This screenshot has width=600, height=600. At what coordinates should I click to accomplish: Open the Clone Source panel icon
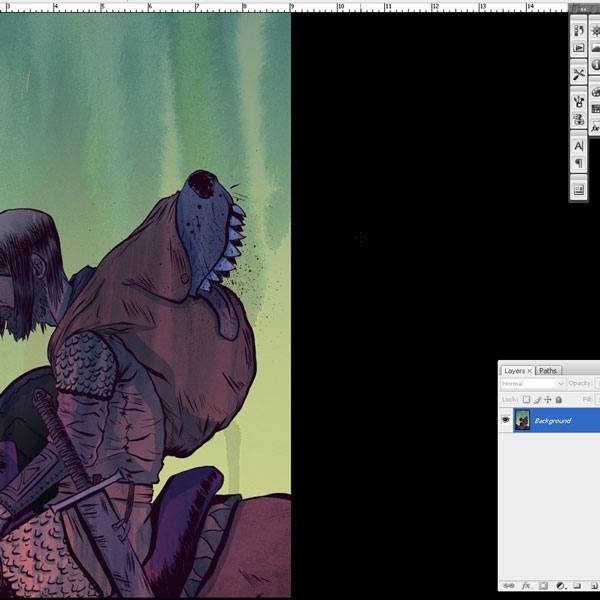coord(579,119)
